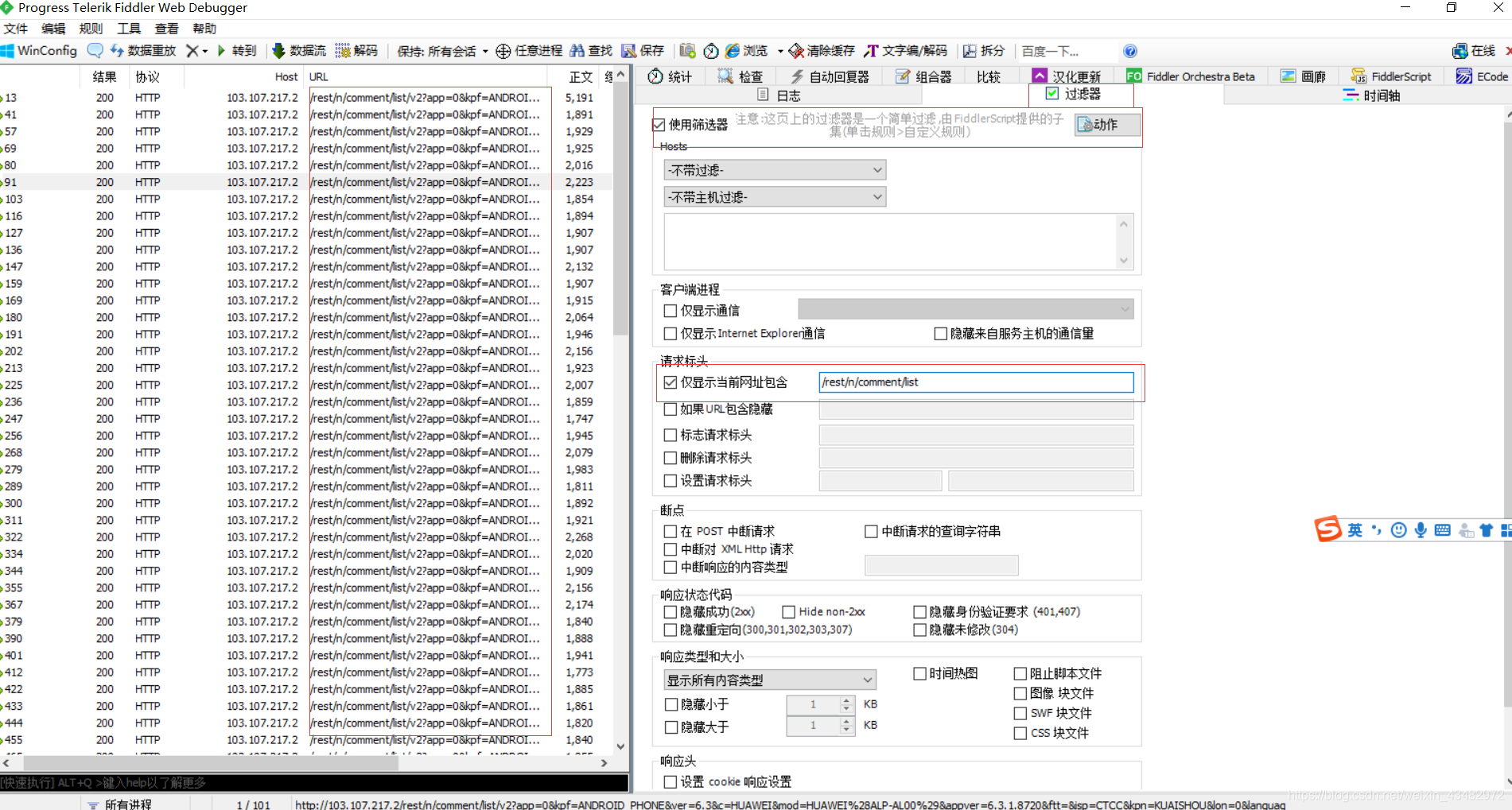Enable Hide success (2xx) checkbox

(670, 612)
